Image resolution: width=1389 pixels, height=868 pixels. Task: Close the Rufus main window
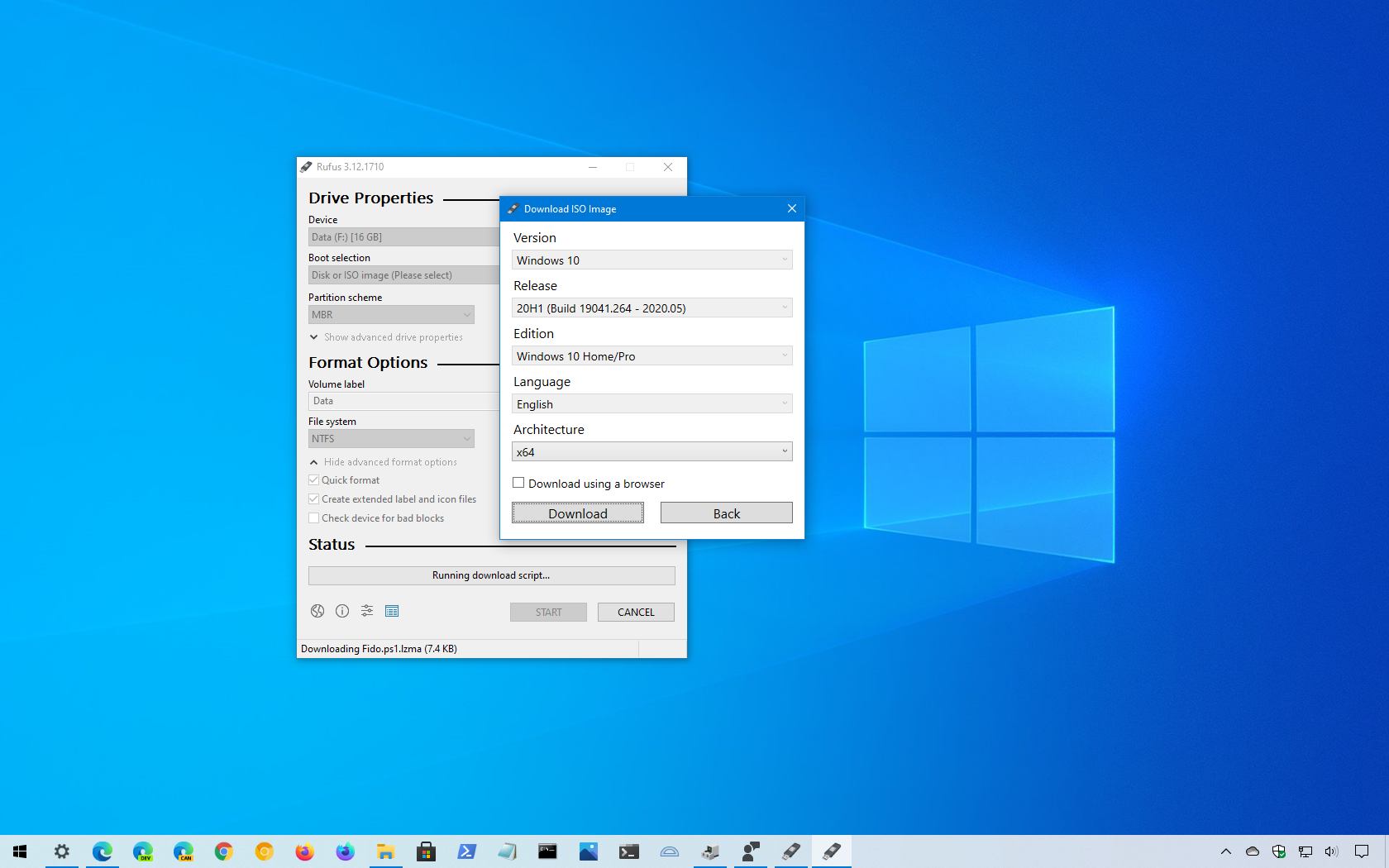(x=668, y=166)
